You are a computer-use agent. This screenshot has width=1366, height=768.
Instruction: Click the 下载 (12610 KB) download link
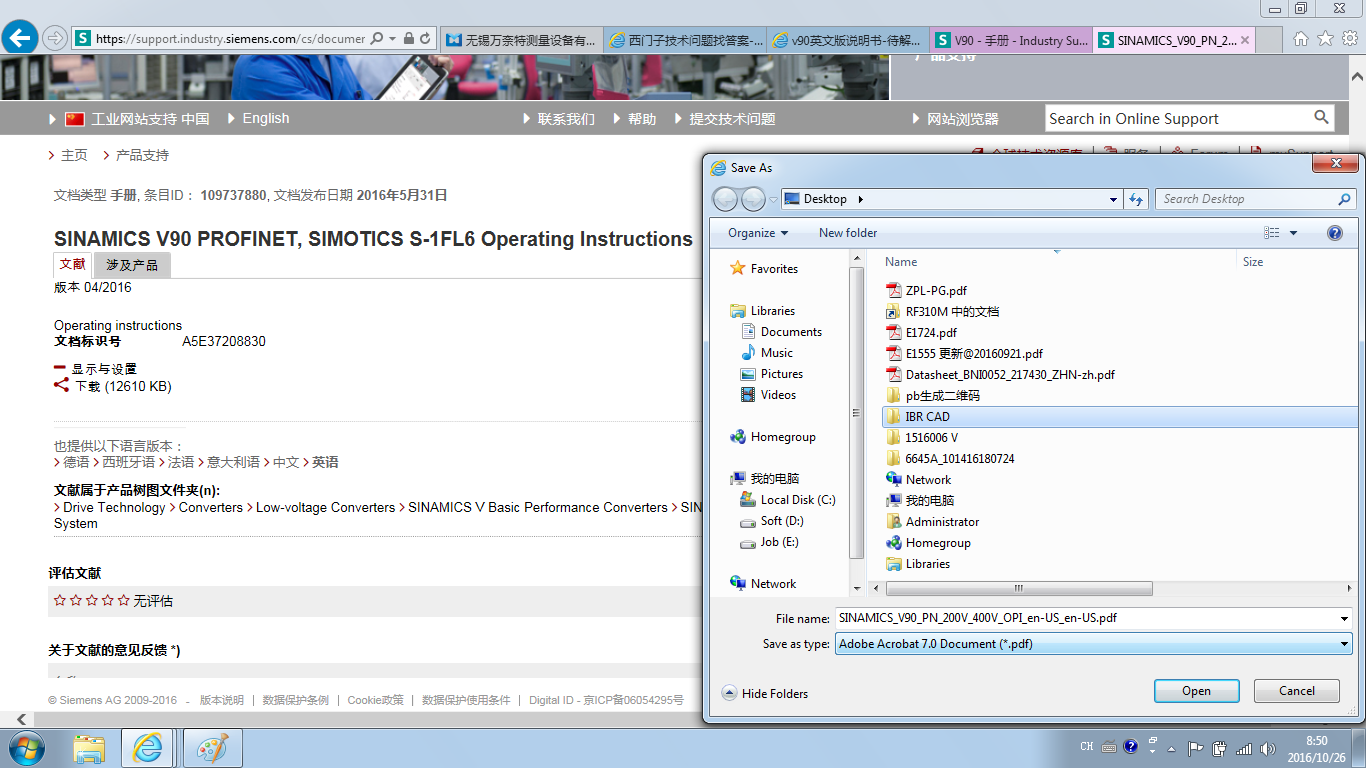click(x=123, y=386)
